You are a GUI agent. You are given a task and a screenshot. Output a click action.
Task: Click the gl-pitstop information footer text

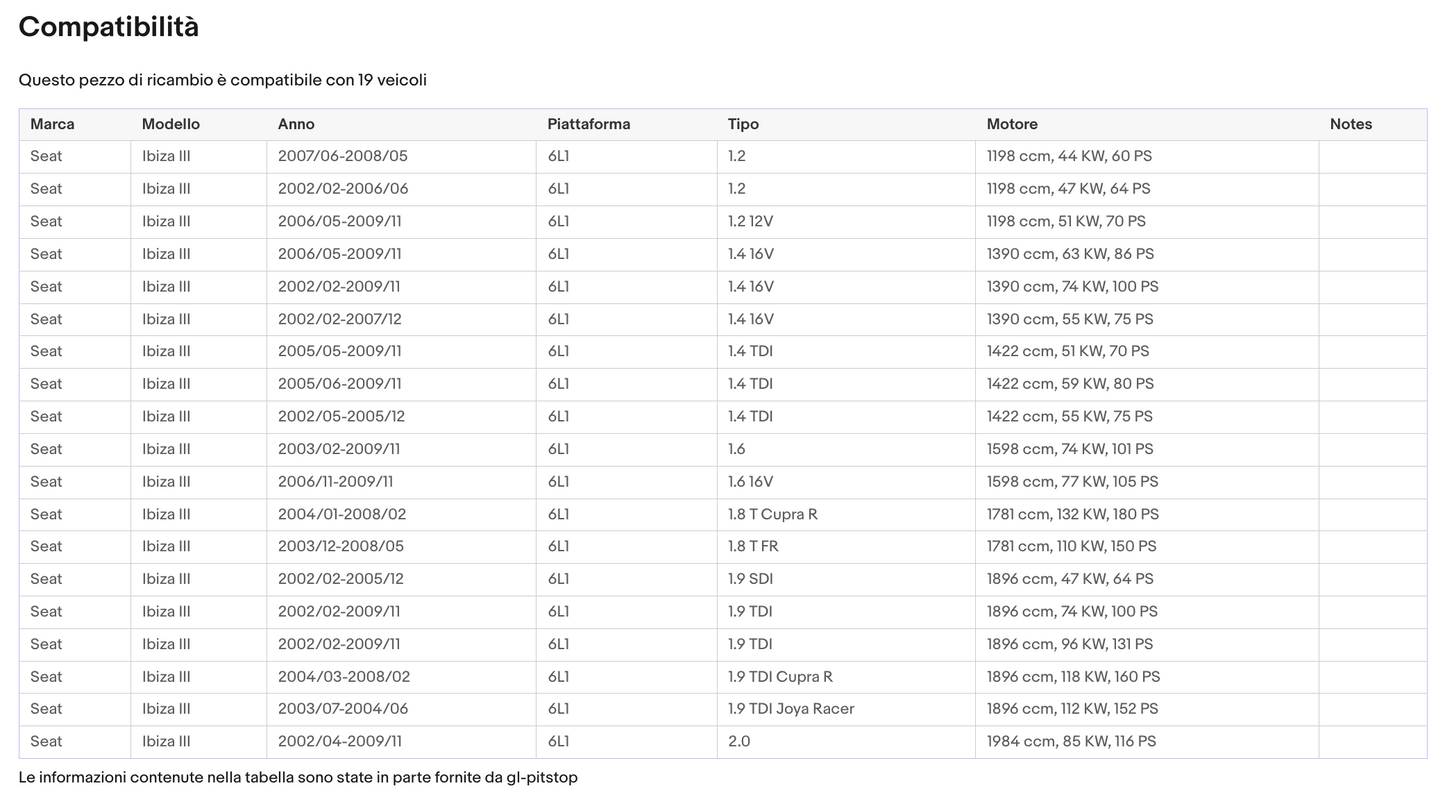pos(298,777)
